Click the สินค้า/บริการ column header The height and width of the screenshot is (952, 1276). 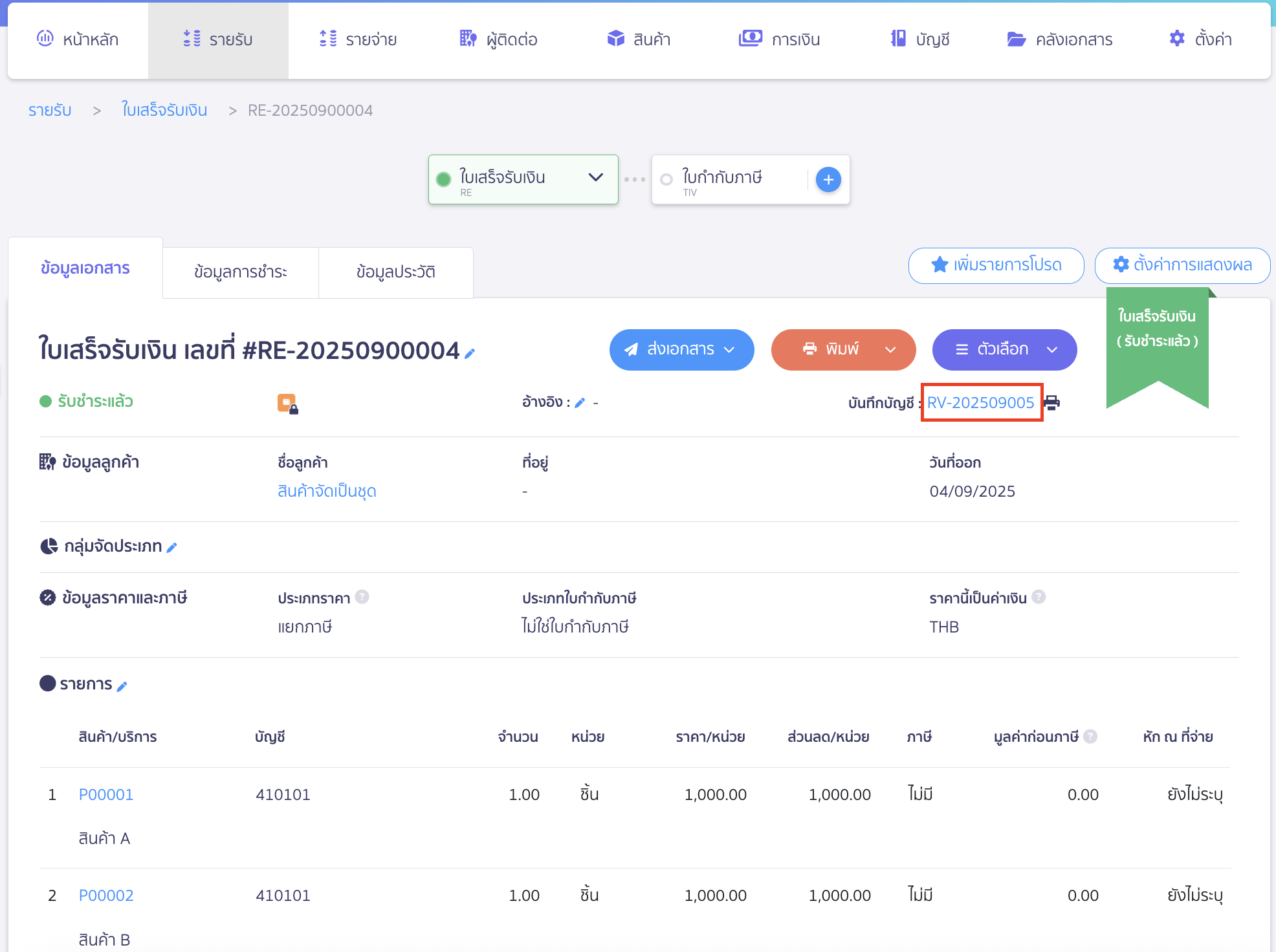[118, 737]
